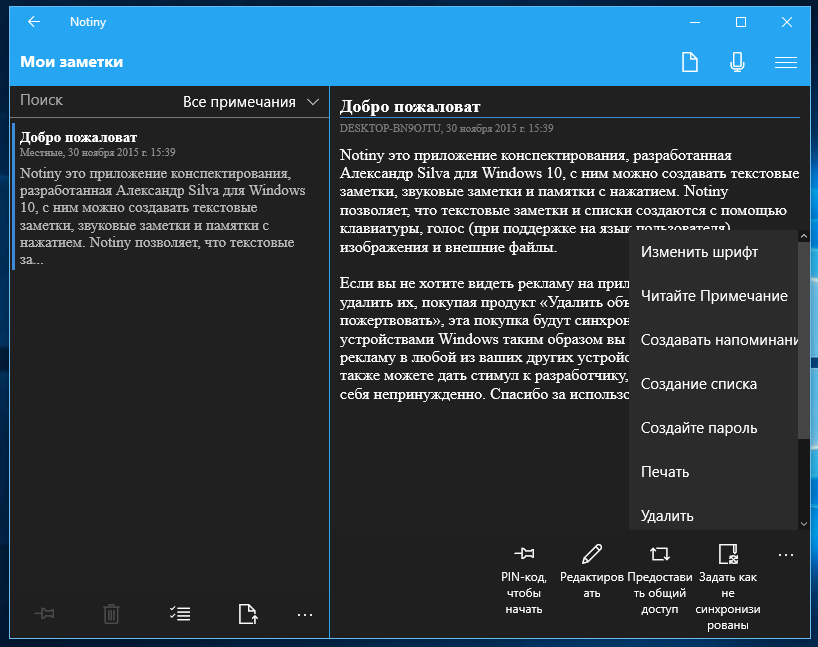Pick Создавать напоминание in the menu
The width and height of the screenshot is (818, 647).
point(714,340)
